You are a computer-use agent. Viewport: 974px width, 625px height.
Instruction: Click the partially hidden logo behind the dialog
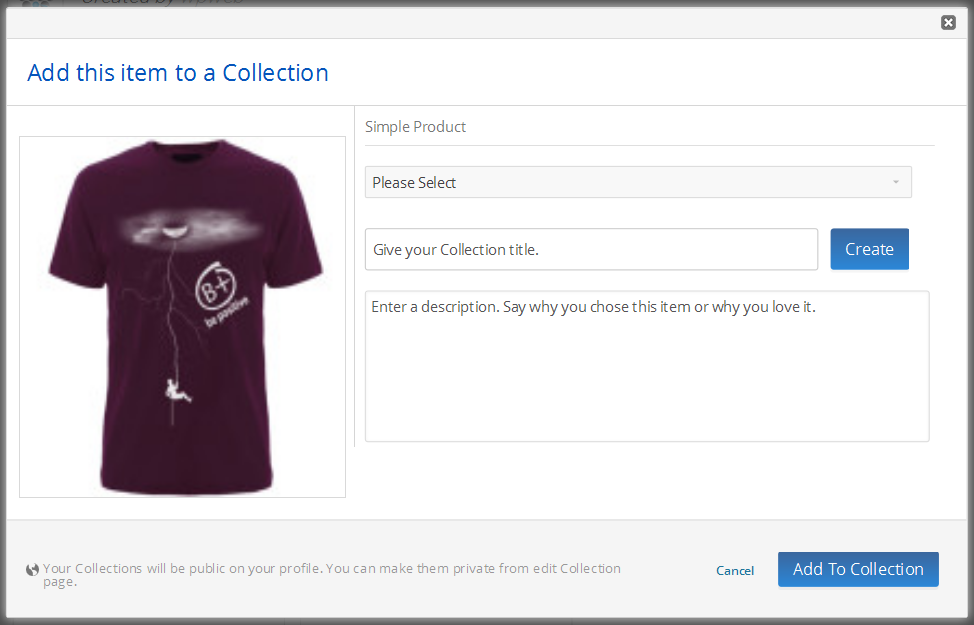(x=35, y=3)
